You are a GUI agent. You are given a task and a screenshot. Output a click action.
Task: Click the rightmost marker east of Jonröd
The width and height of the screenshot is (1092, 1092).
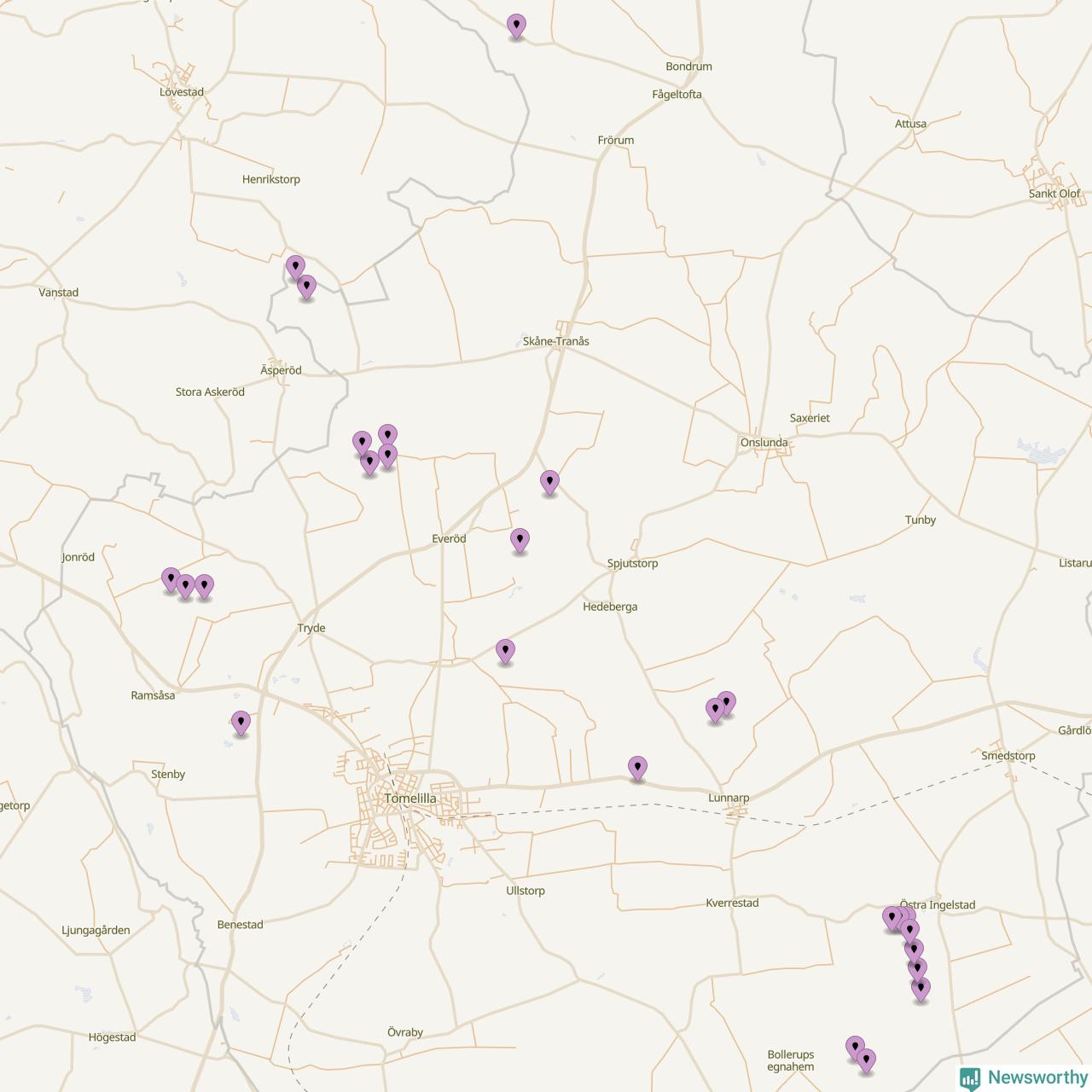click(204, 587)
